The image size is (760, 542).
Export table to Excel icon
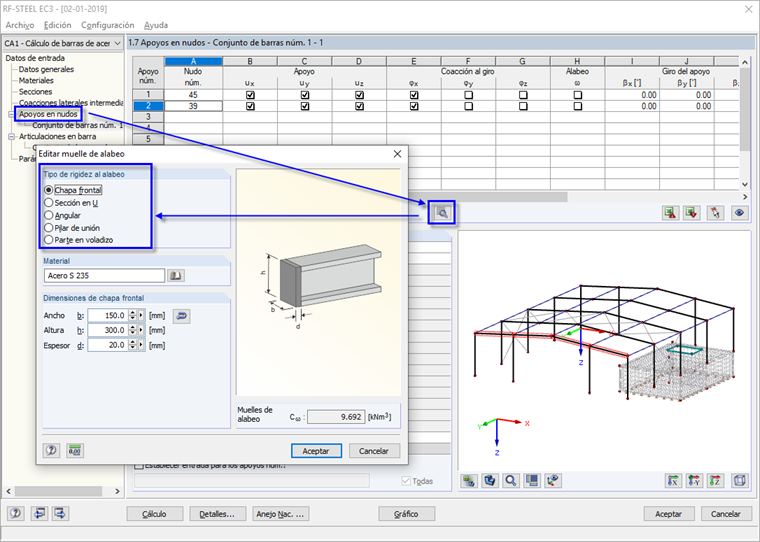click(670, 212)
